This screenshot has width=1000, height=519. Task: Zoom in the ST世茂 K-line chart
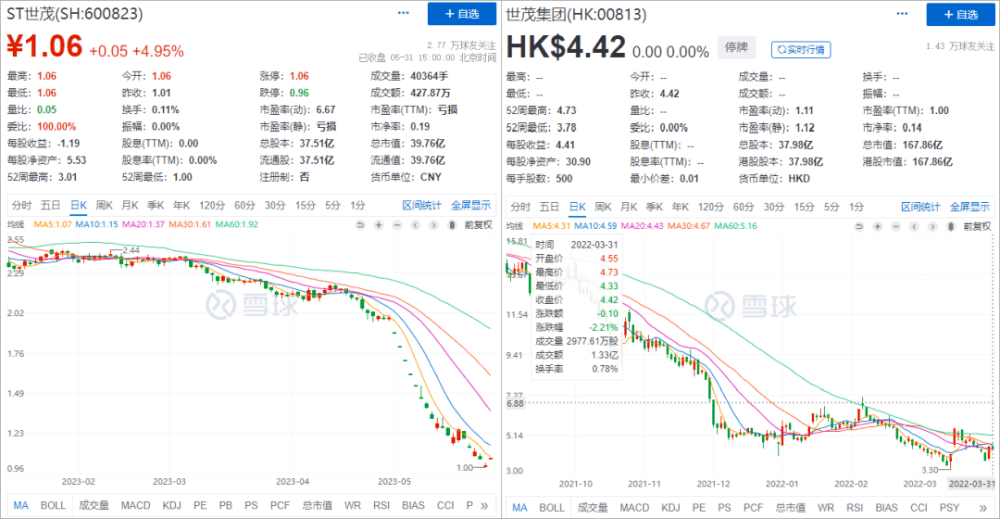(379, 225)
